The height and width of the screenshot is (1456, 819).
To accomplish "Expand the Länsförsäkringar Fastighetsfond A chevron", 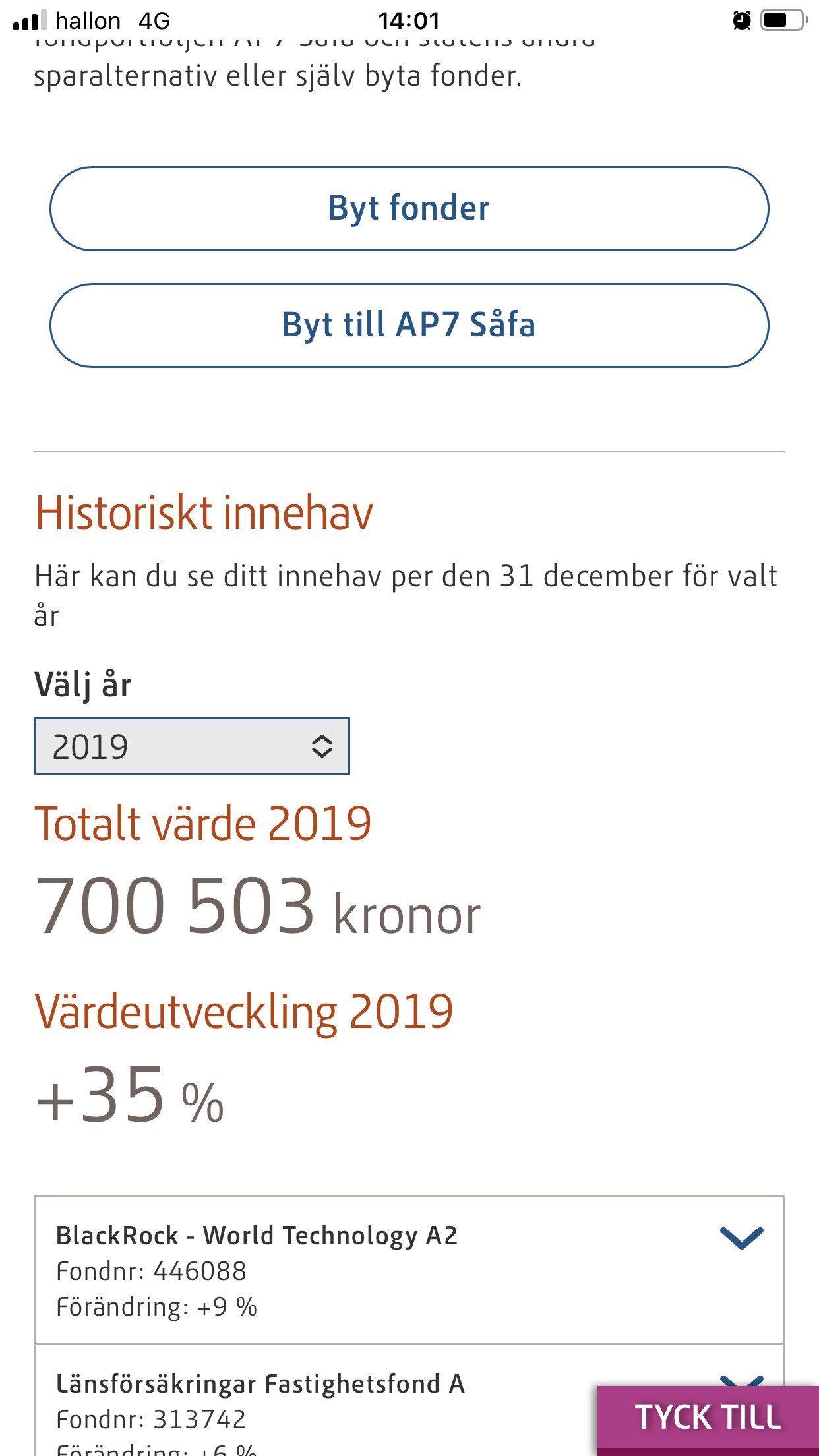I will click(x=741, y=1380).
